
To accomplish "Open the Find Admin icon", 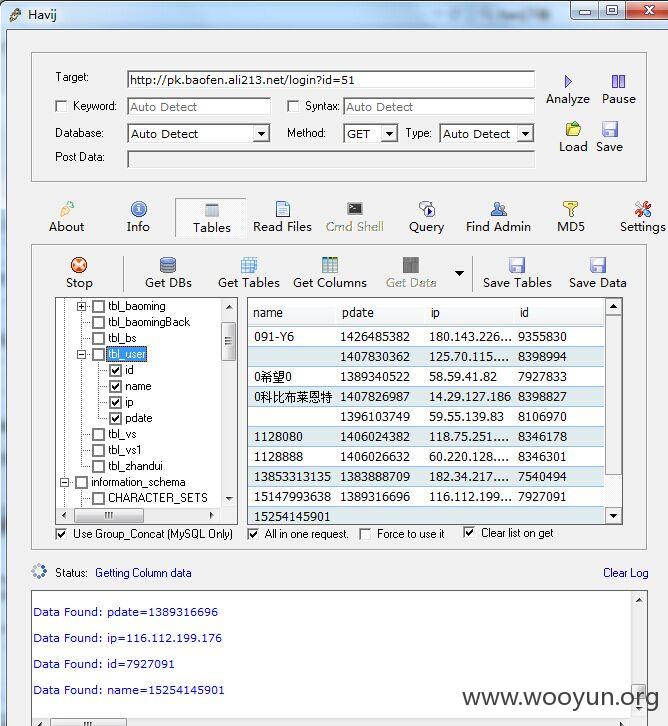I will [x=499, y=209].
